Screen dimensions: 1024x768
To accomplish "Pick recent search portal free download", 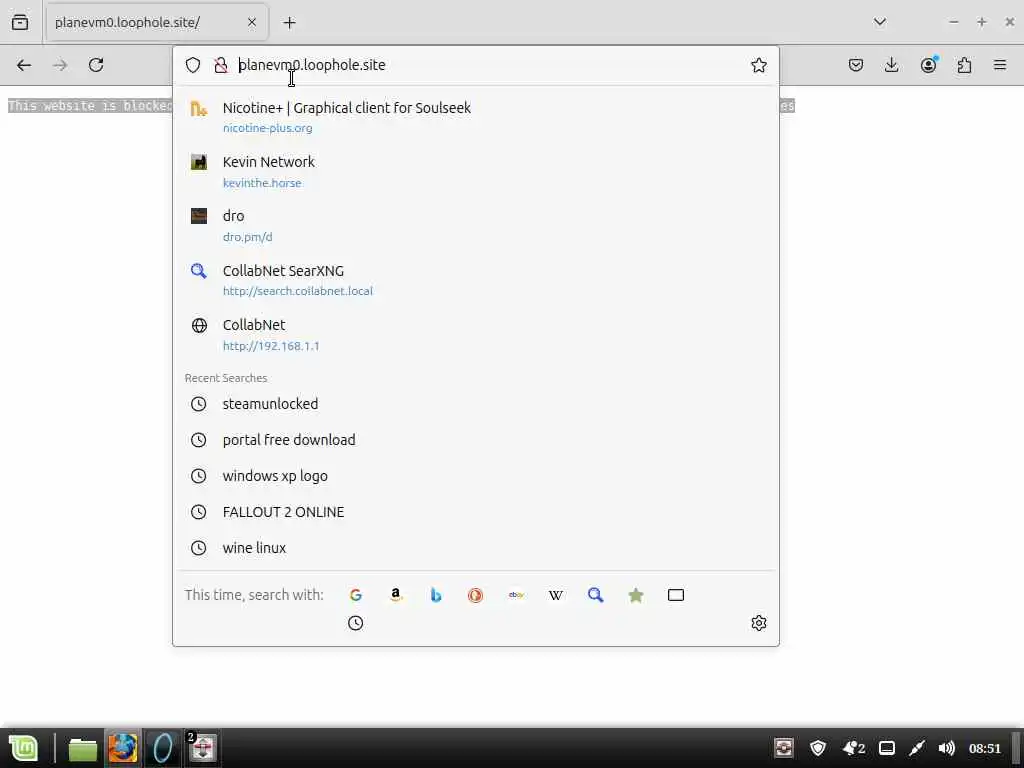I will (x=475, y=440).
